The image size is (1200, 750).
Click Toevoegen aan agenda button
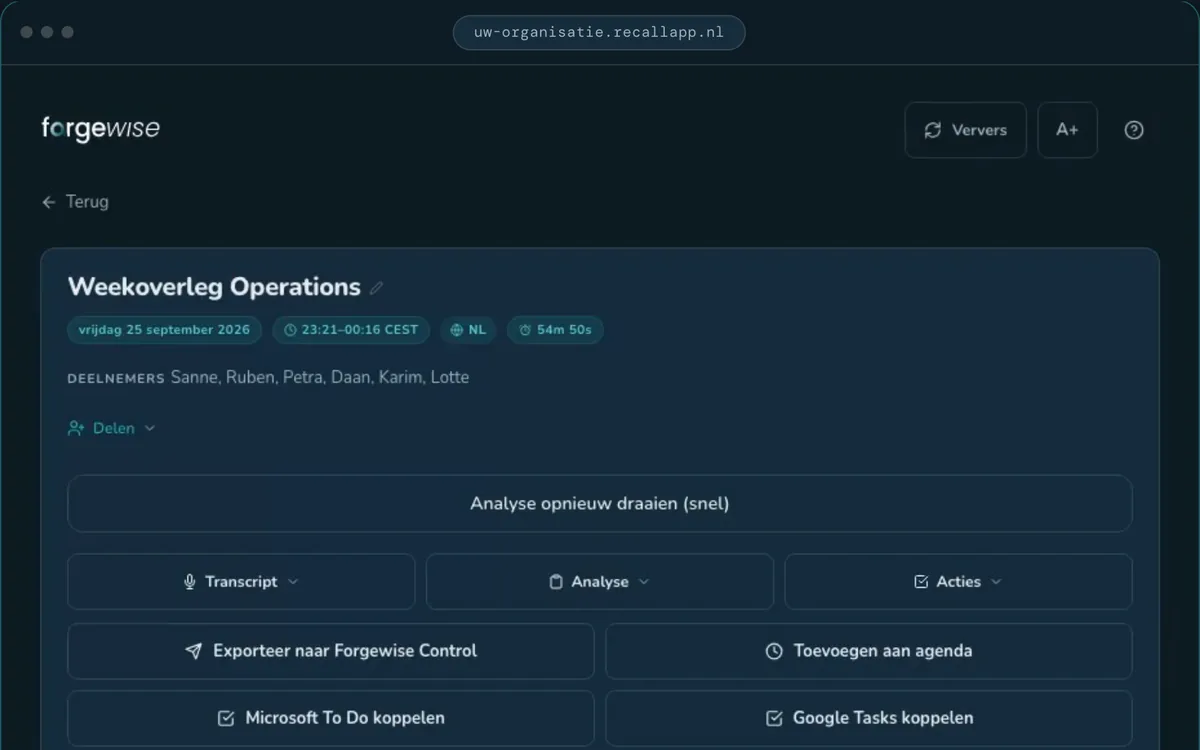pos(869,651)
